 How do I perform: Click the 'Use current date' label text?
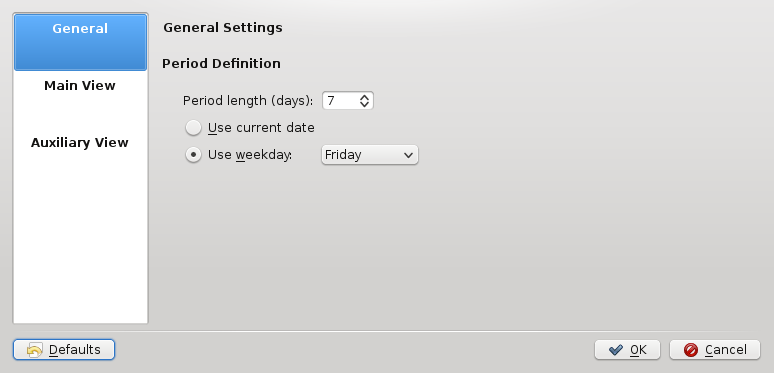click(261, 128)
